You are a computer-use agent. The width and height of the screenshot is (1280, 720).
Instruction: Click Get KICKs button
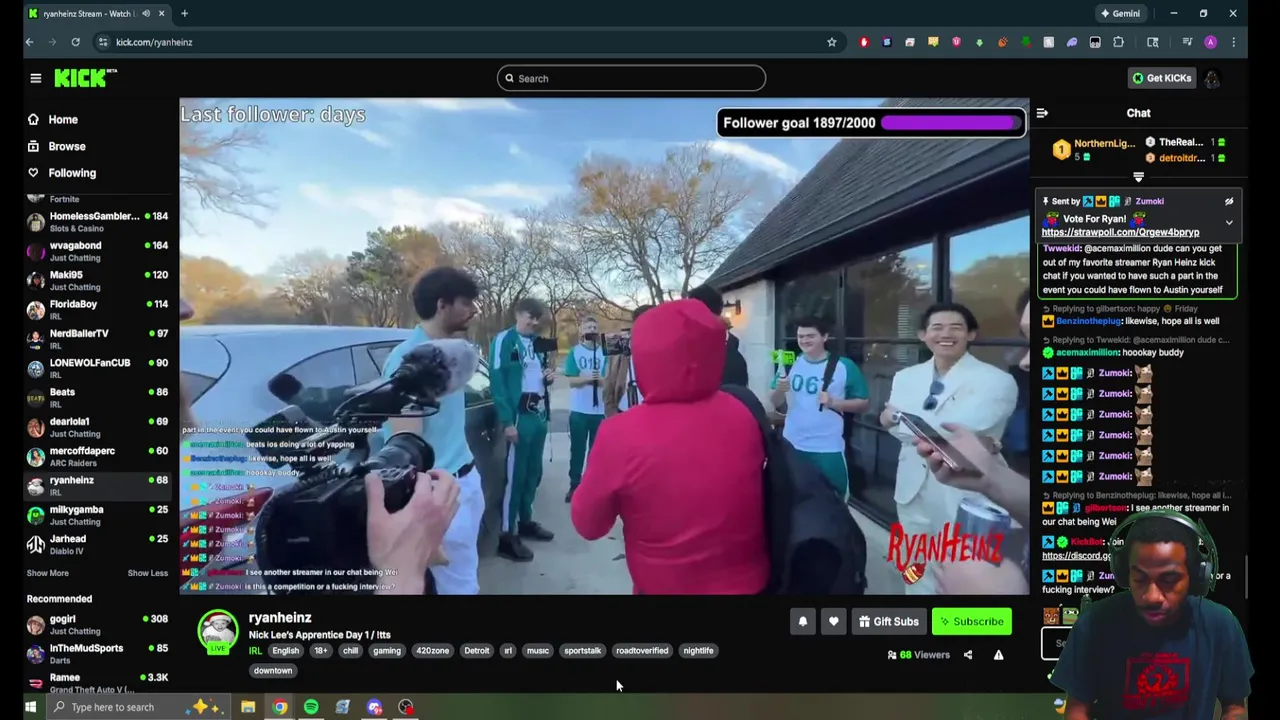[x=1161, y=78]
